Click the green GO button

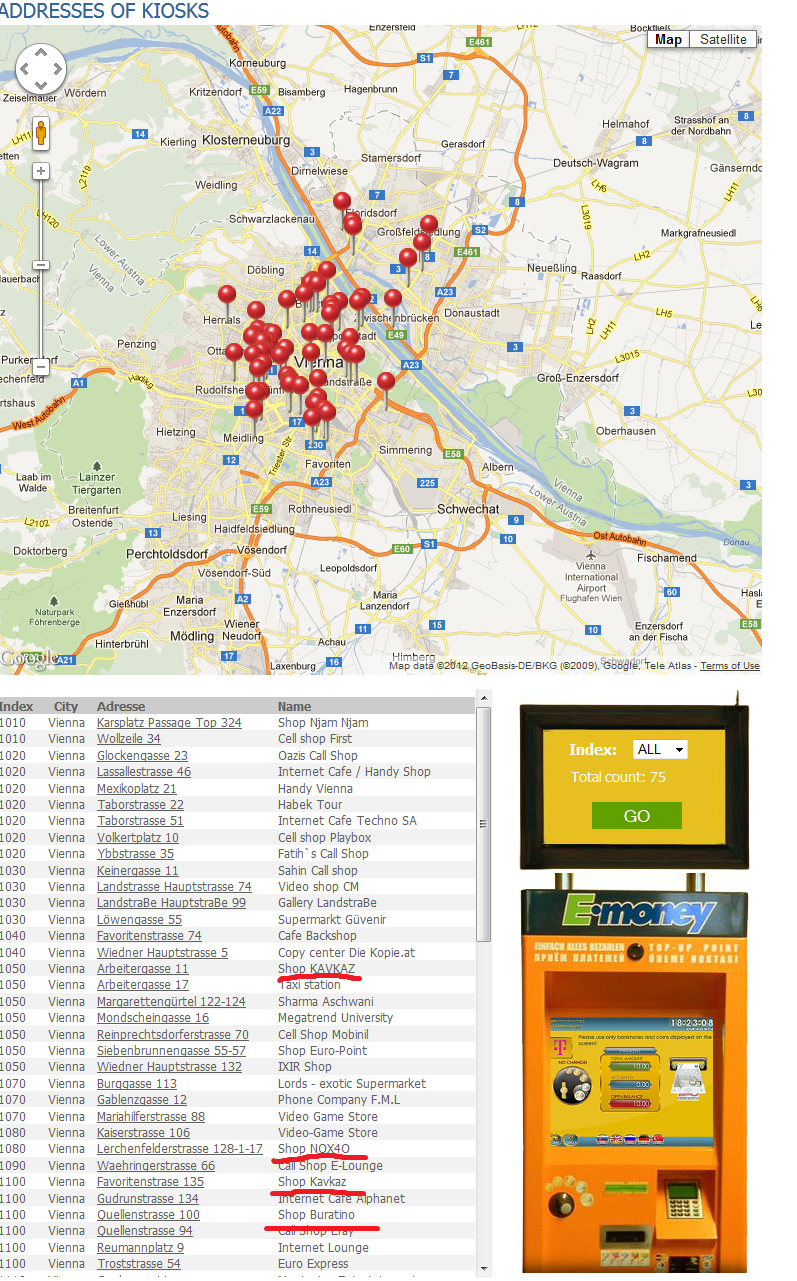637,816
